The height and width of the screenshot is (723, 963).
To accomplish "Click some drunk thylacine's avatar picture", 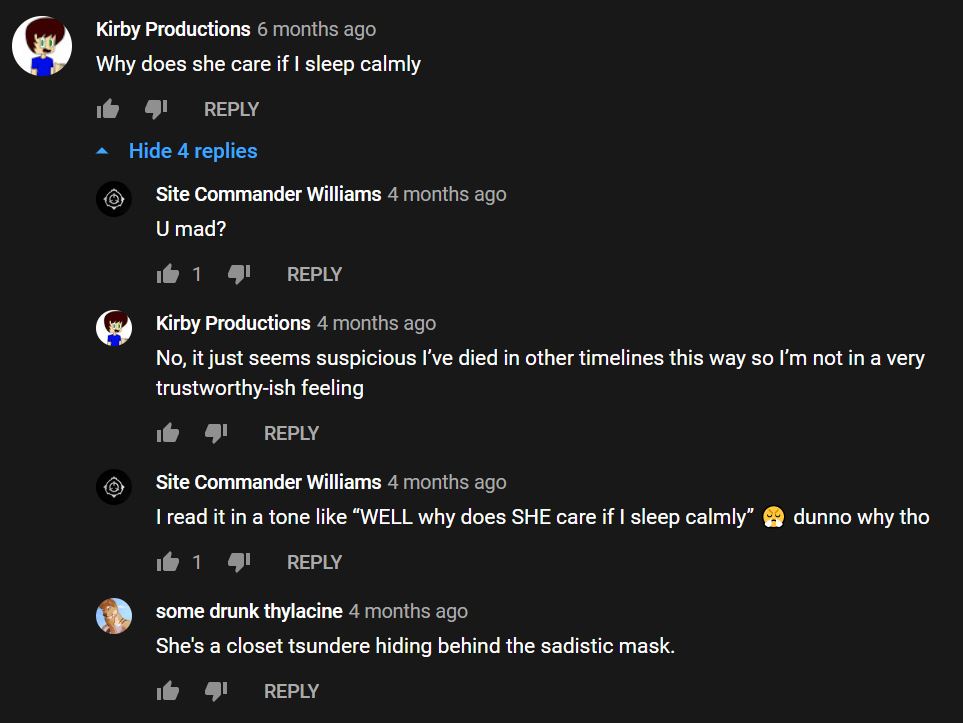I will [x=114, y=616].
